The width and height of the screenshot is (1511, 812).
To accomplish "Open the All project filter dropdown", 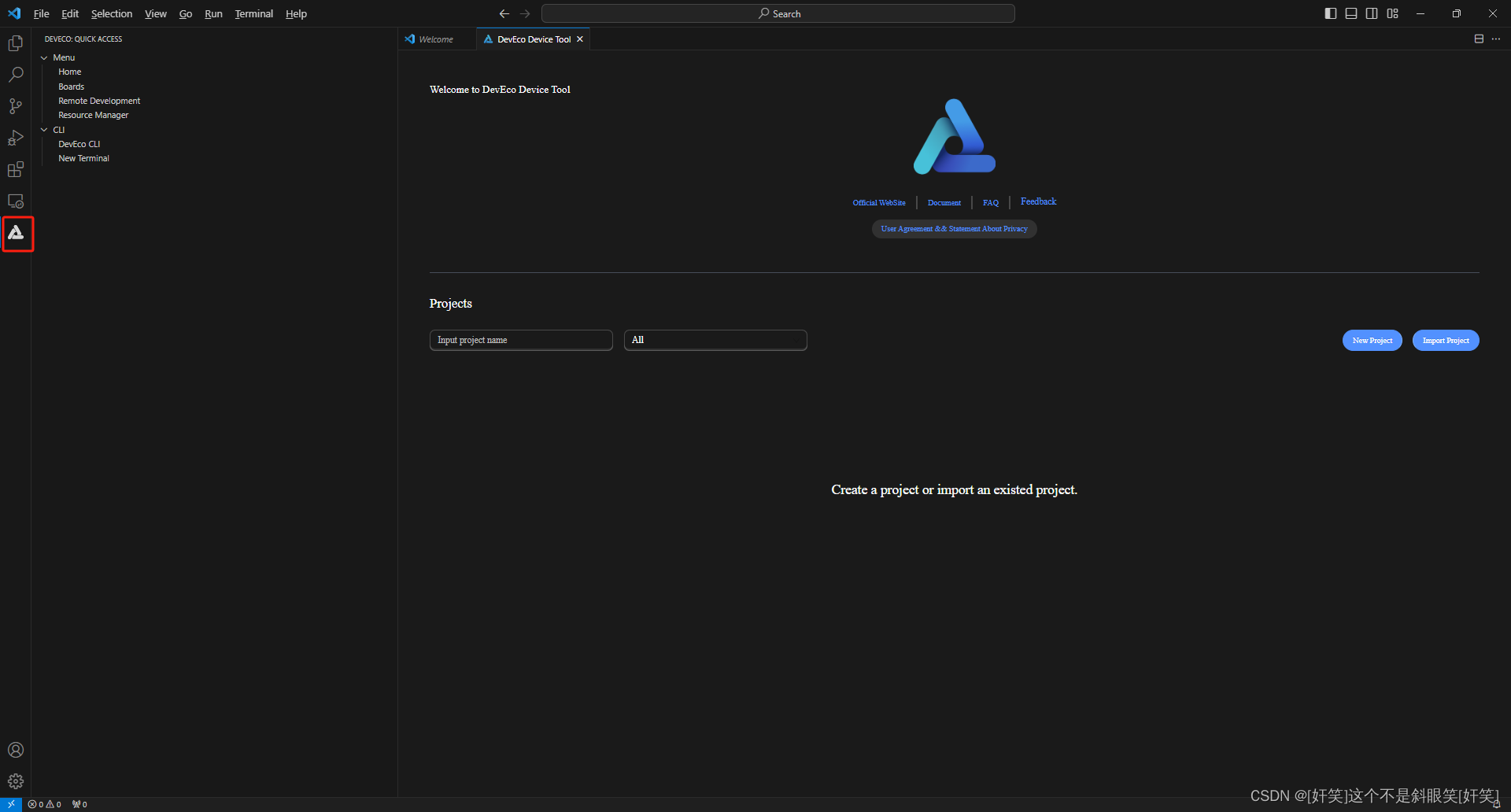I will coord(715,340).
